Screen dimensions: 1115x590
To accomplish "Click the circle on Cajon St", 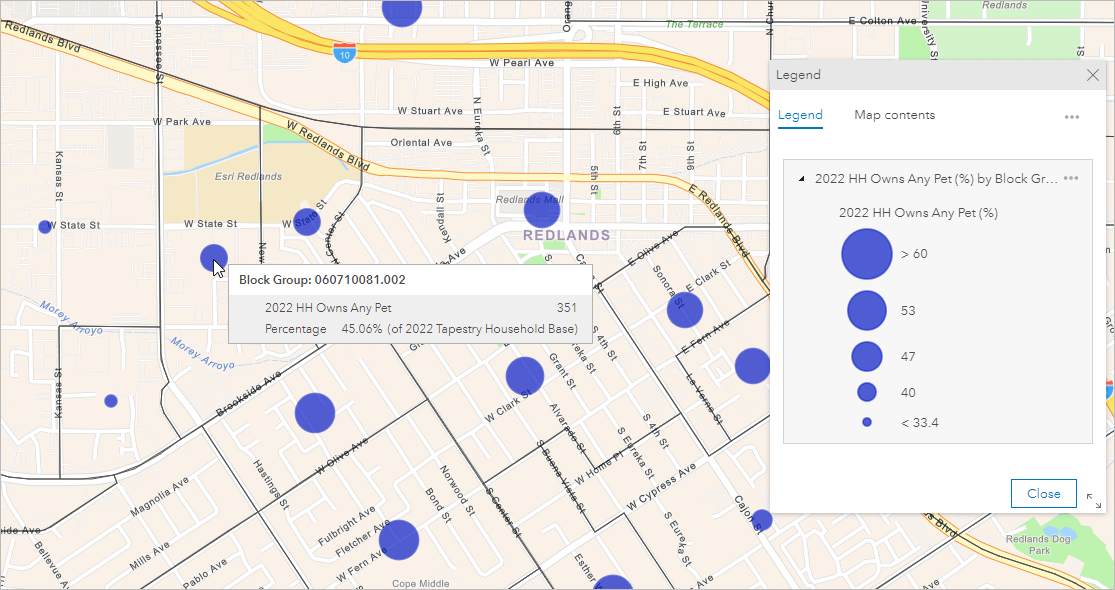I will pyautogui.click(x=761, y=520).
